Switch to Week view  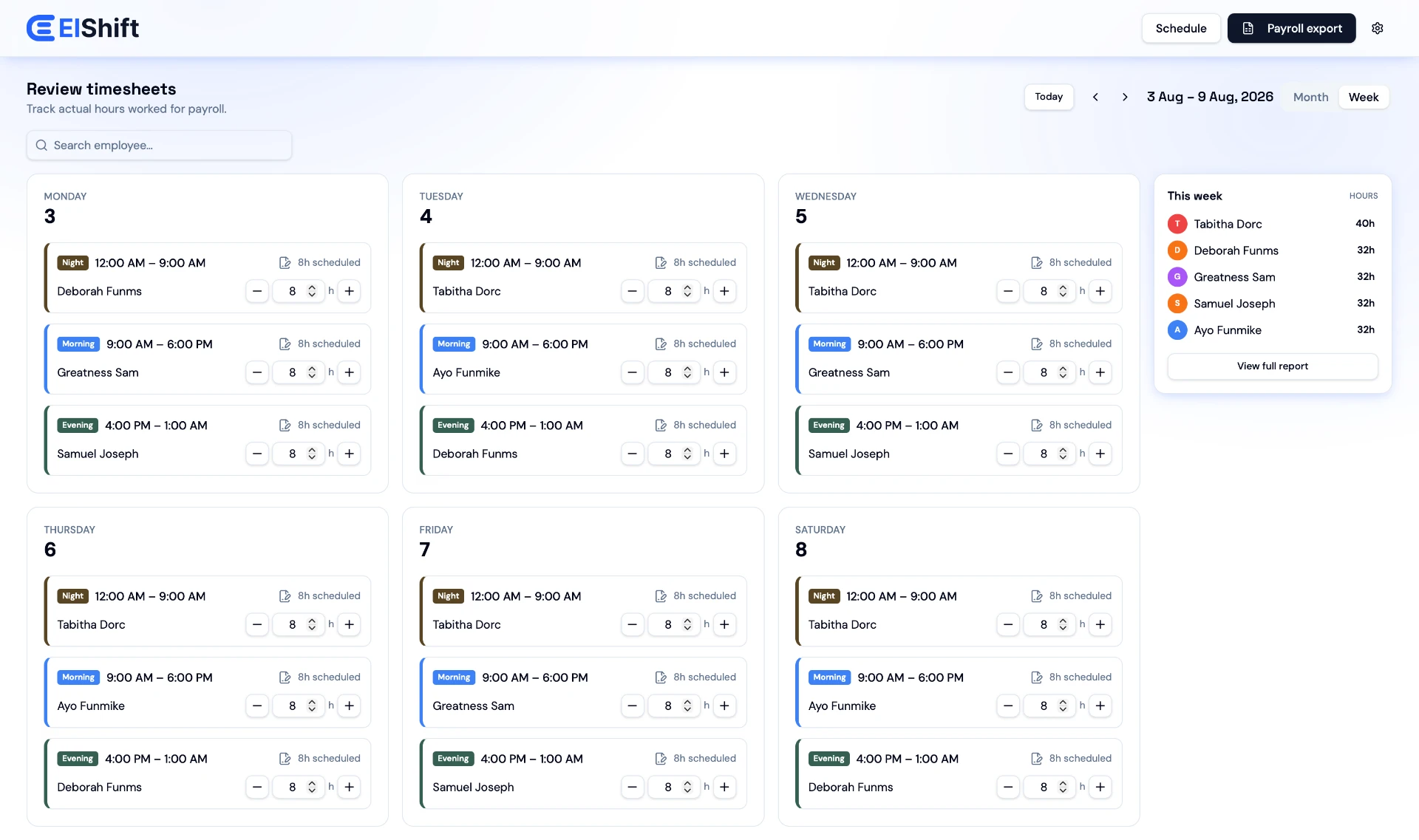[1364, 97]
